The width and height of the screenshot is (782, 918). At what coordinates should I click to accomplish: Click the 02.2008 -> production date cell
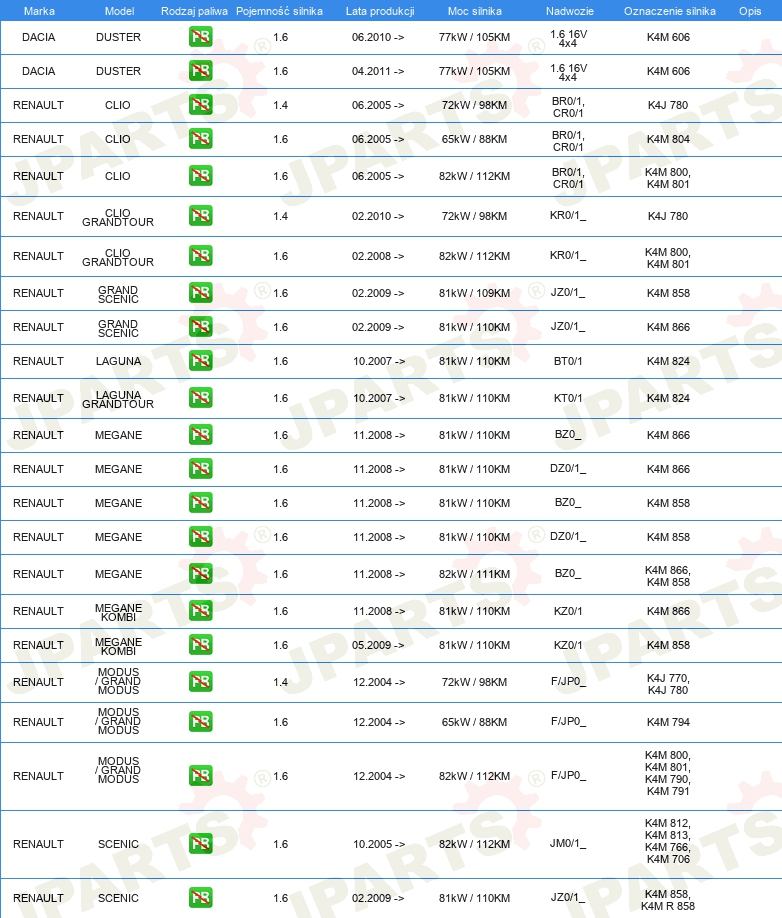point(378,256)
